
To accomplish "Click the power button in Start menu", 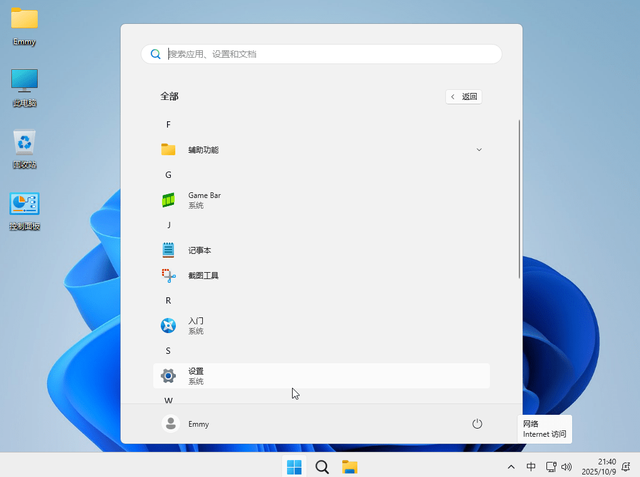I will [x=477, y=424].
